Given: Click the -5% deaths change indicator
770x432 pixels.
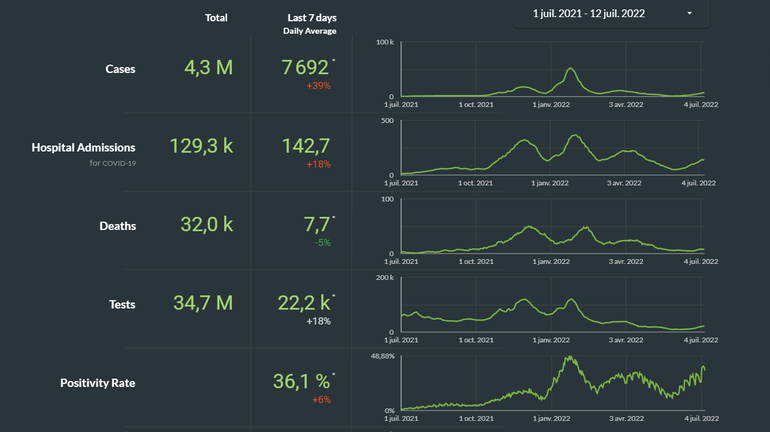Looking at the screenshot, I should pos(320,242).
